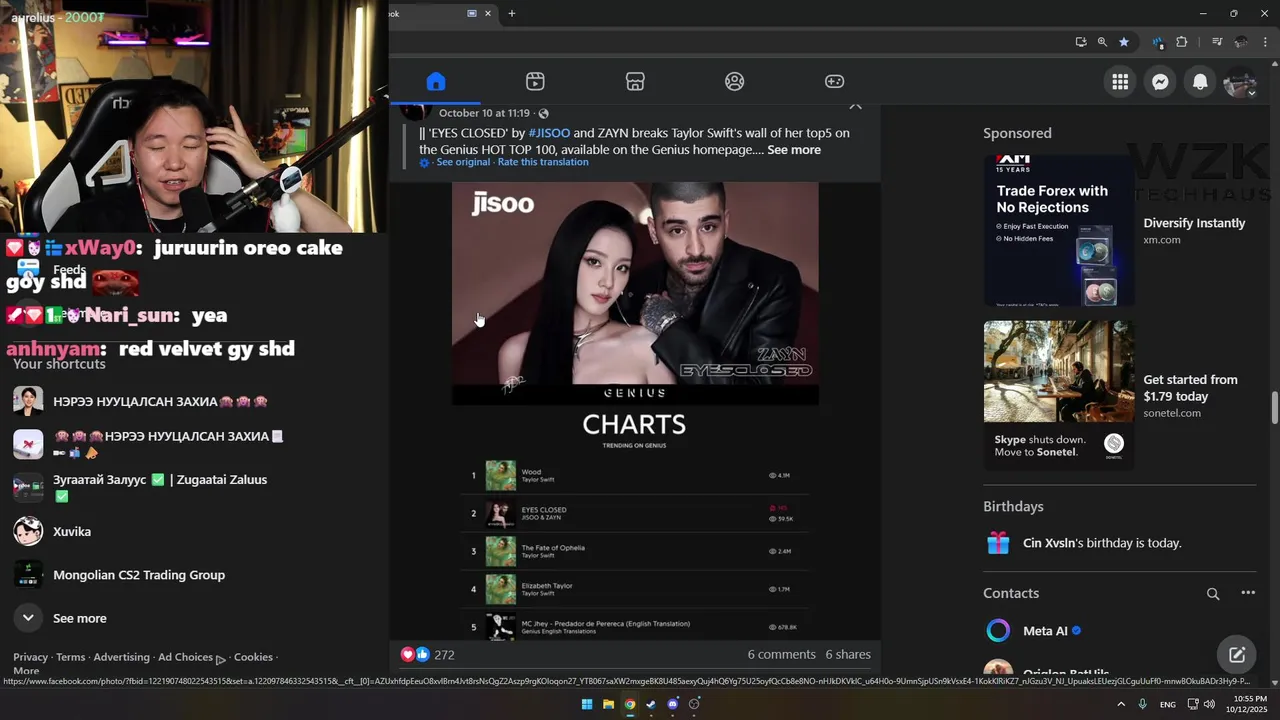Click Cin Xvsln's birthday notice
Image resolution: width=1280 pixels, height=720 pixels.
tap(1102, 543)
